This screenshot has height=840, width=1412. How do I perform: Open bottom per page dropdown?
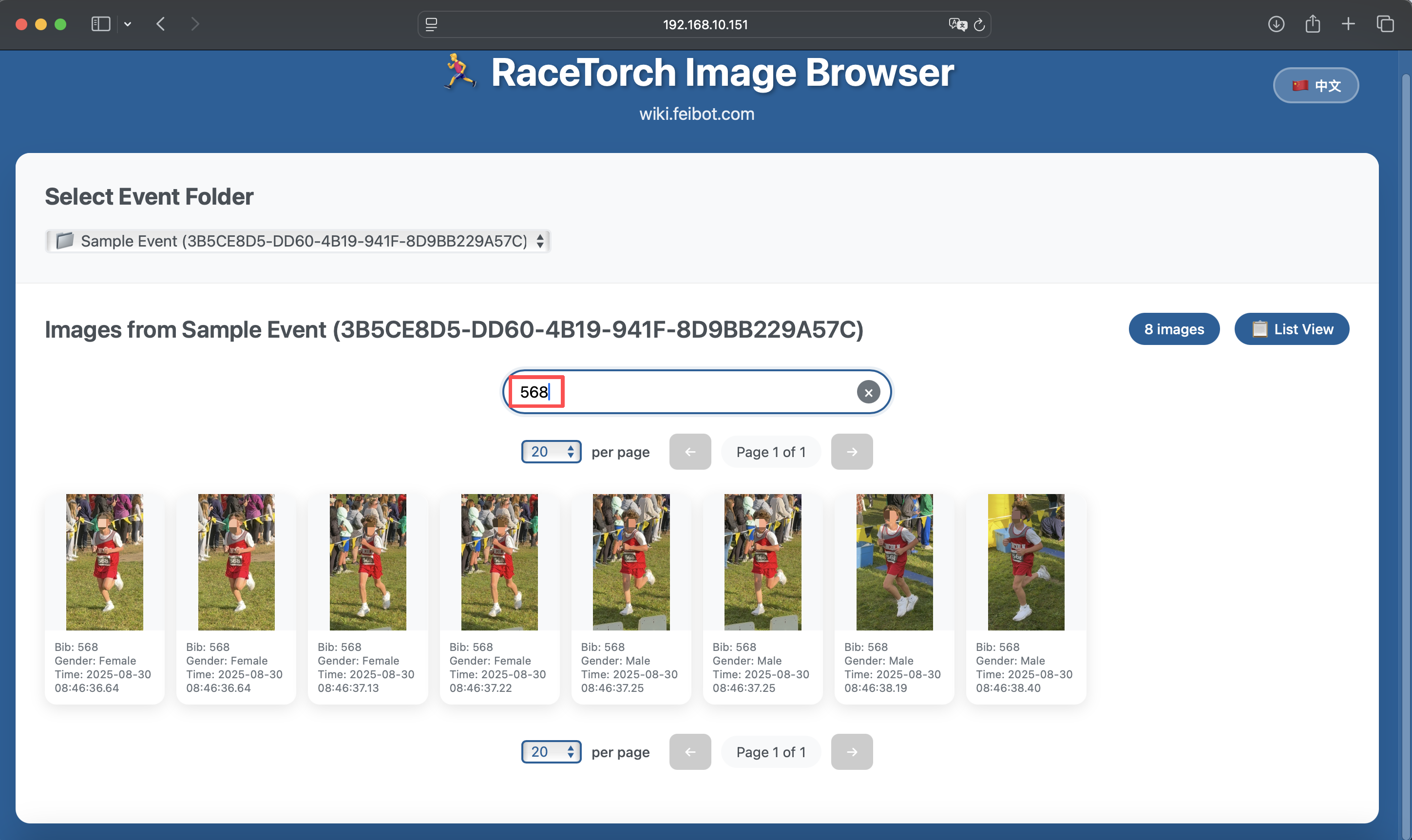pos(551,752)
